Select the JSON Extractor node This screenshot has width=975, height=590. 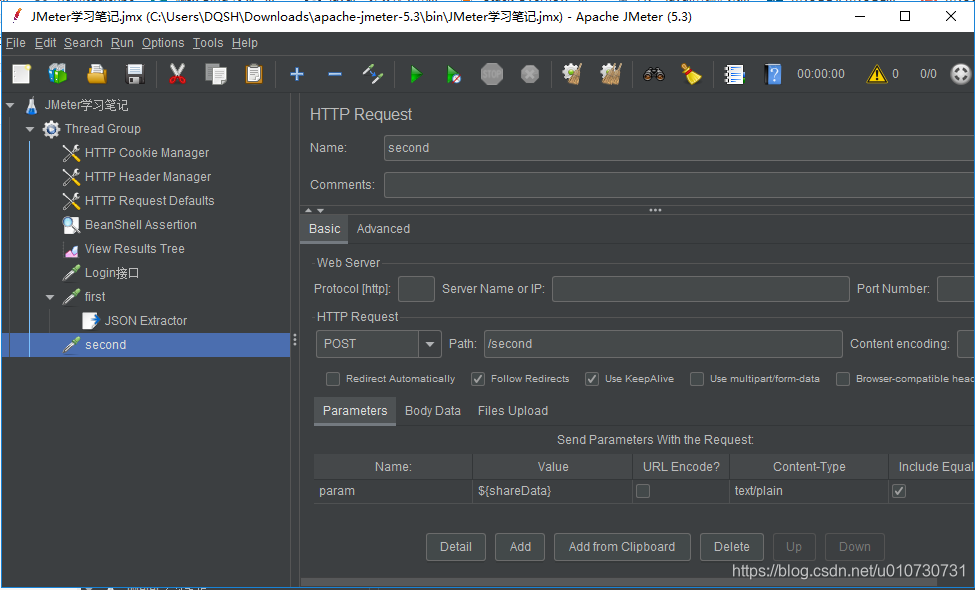tap(146, 321)
